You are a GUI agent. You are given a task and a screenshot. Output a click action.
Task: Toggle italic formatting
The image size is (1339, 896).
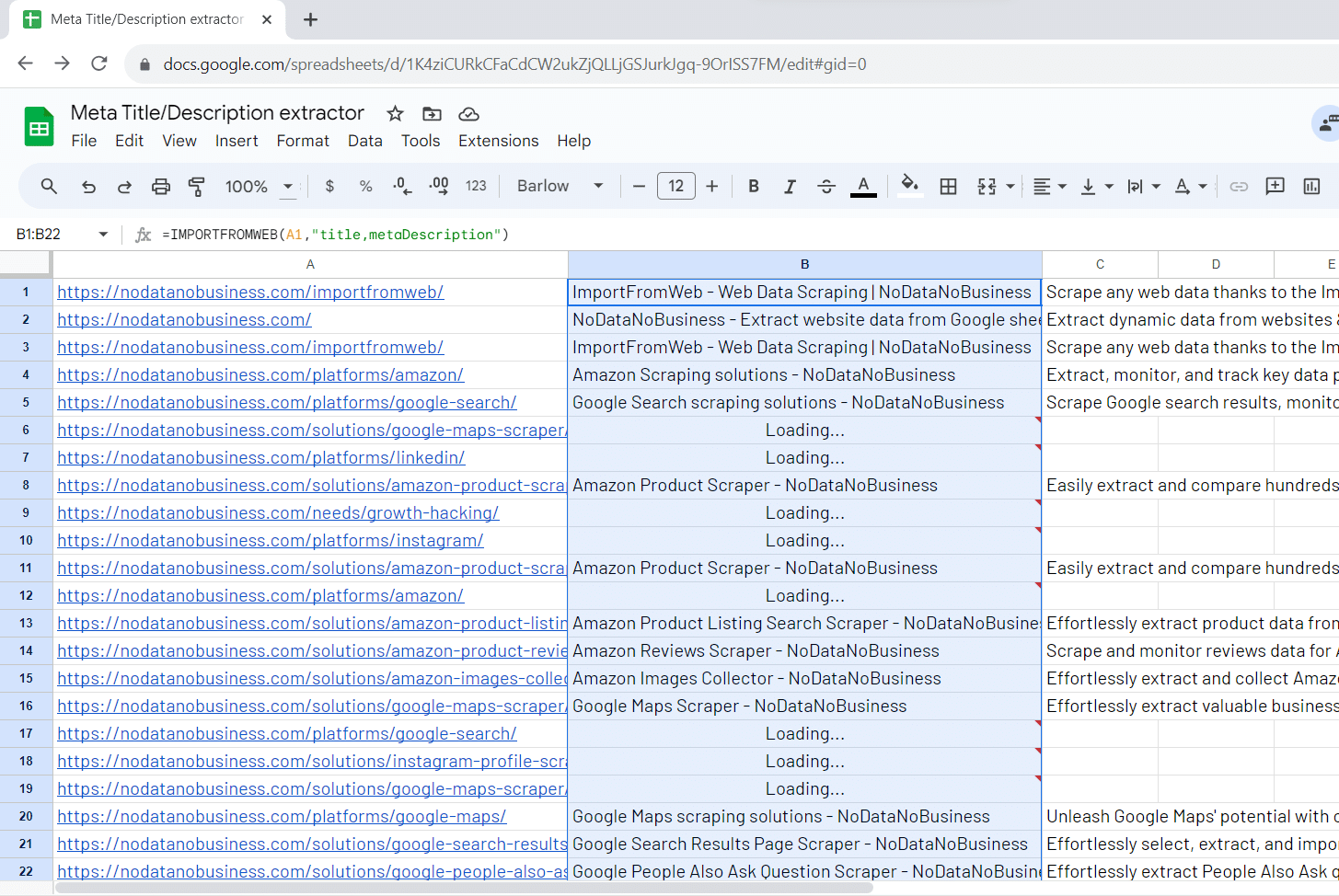tap(790, 187)
